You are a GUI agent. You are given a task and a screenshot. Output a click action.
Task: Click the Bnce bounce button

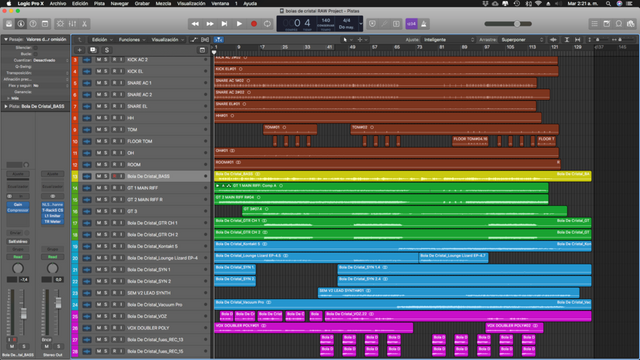pyautogui.click(x=47, y=340)
